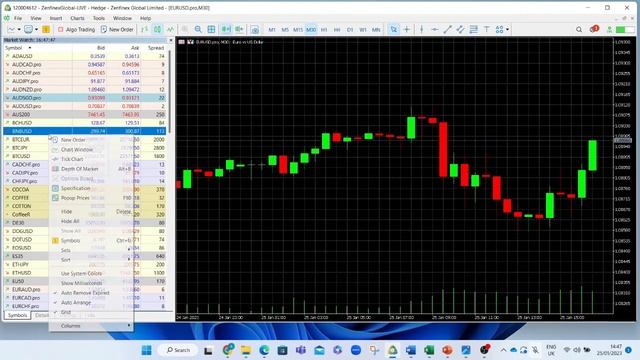Viewport: 640px width, 360px height.
Task: Select the MN timeframe
Action: 376,29
